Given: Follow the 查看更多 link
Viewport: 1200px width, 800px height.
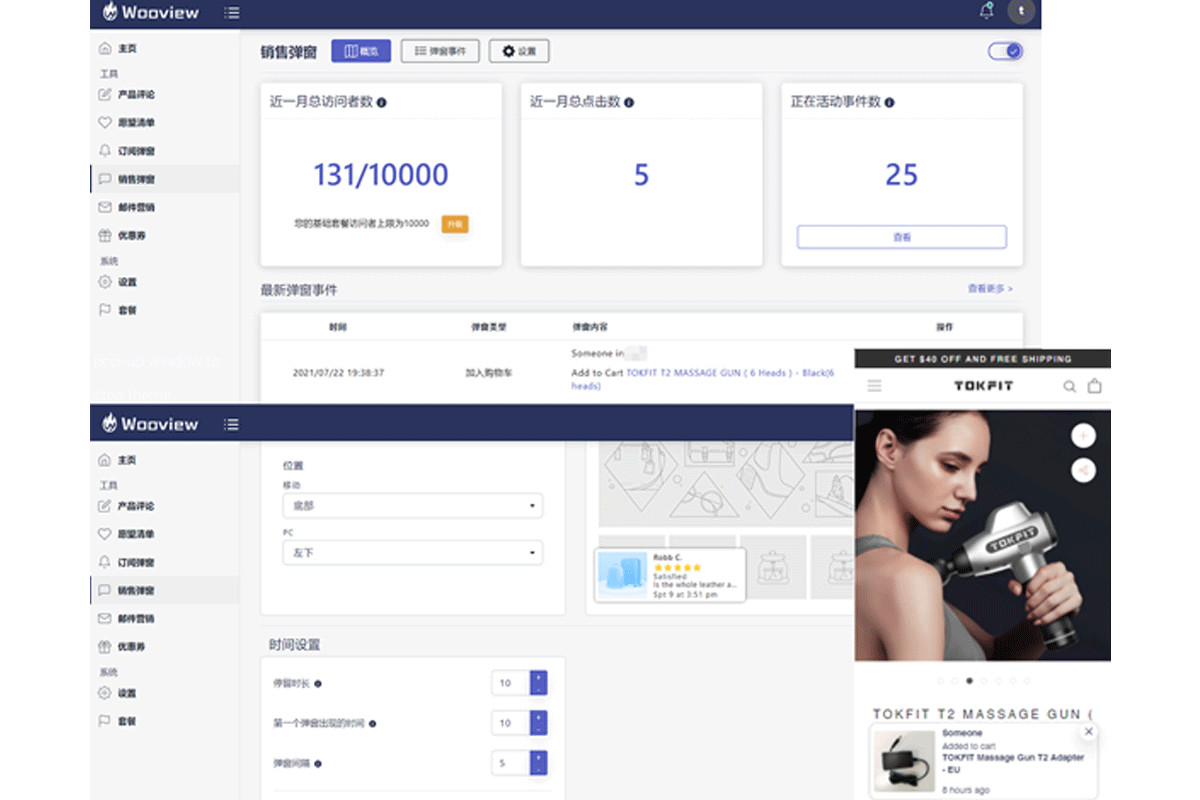Looking at the screenshot, I should (989, 288).
